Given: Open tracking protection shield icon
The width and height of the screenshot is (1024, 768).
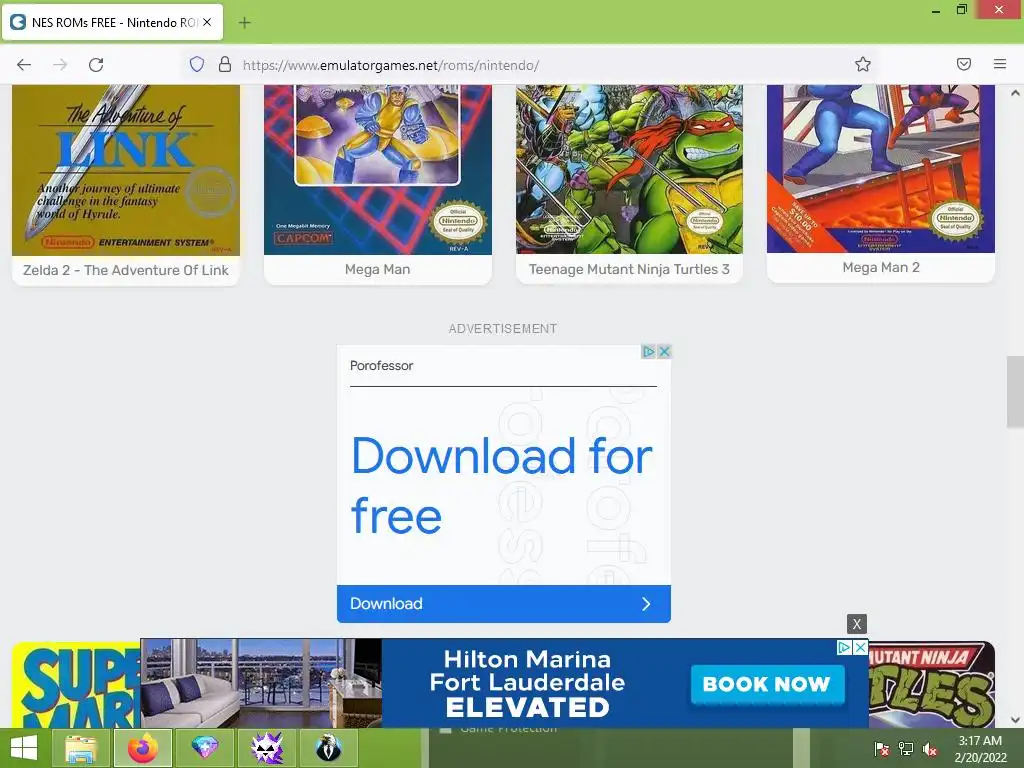Looking at the screenshot, I should coord(197,64).
